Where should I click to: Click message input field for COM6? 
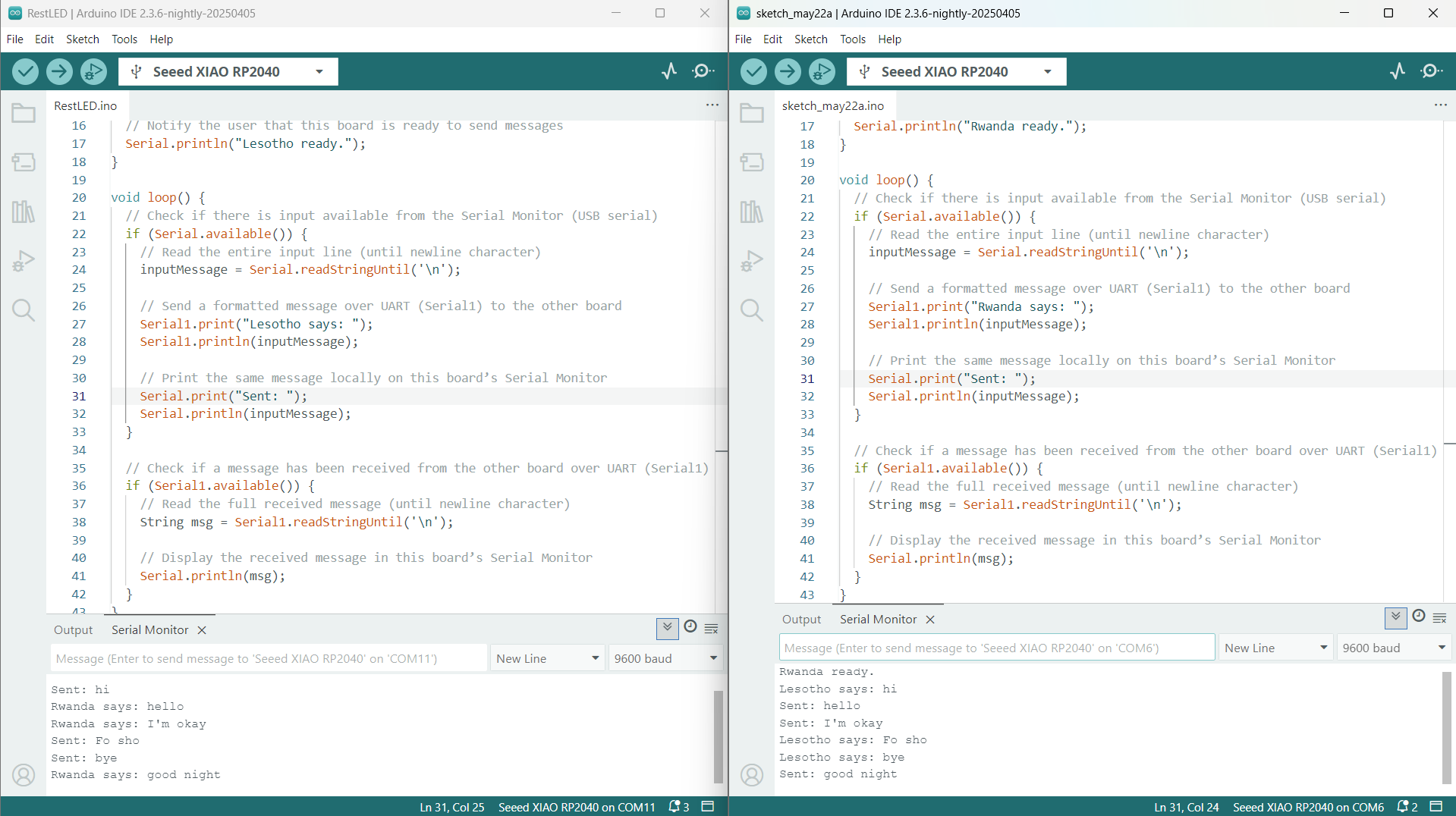pos(997,648)
